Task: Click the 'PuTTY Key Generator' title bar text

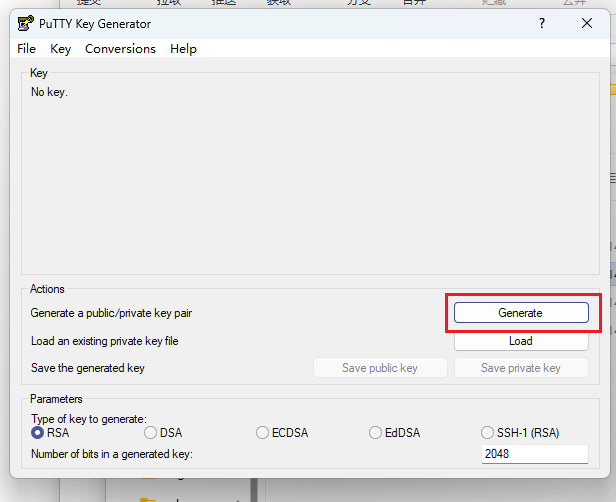Action: [x=98, y=24]
